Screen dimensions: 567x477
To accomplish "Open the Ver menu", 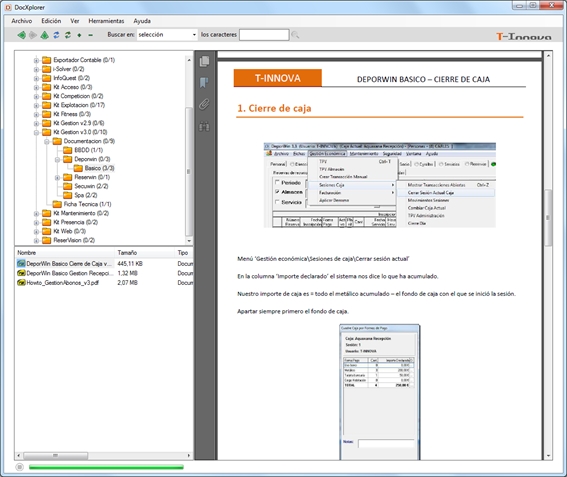I will click(x=75, y=21).
